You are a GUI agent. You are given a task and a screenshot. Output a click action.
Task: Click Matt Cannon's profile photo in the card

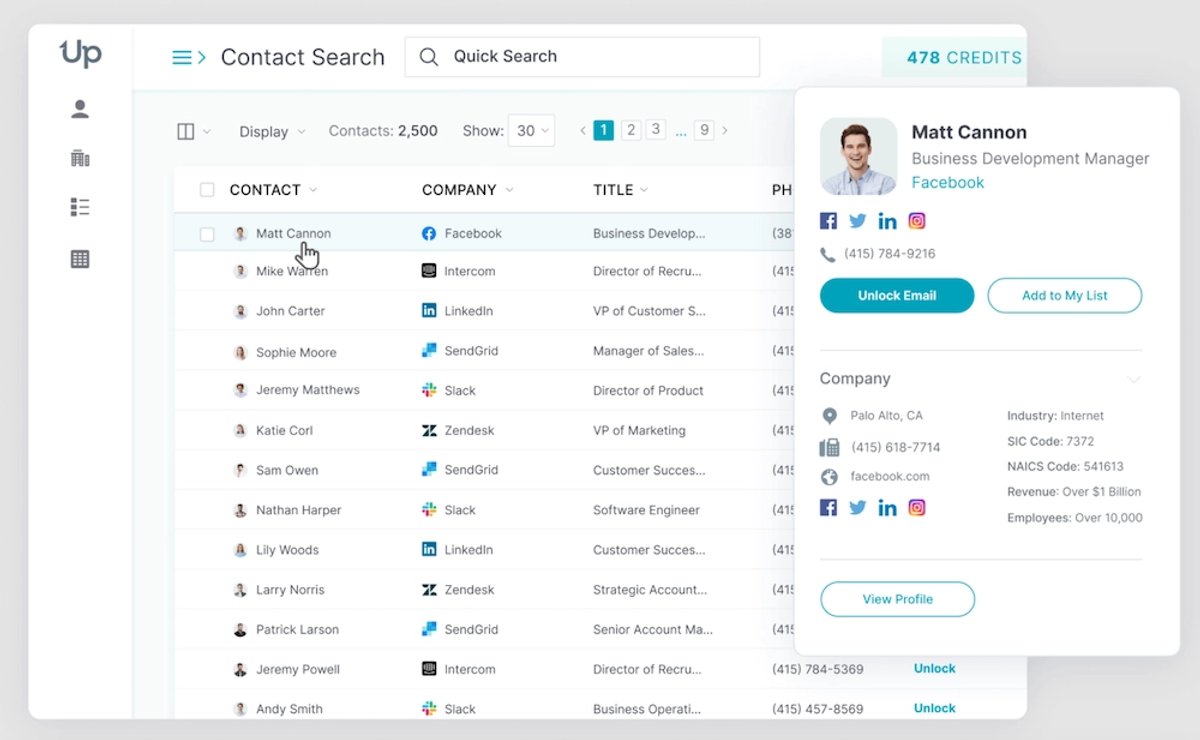859,156
